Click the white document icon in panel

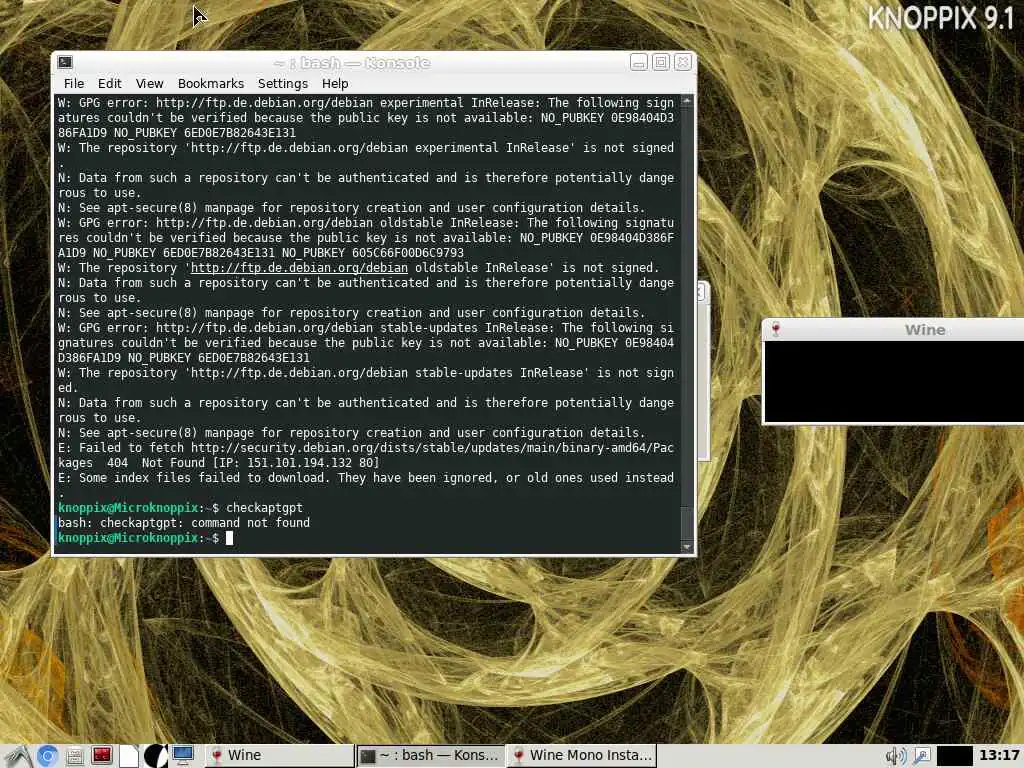129,756
